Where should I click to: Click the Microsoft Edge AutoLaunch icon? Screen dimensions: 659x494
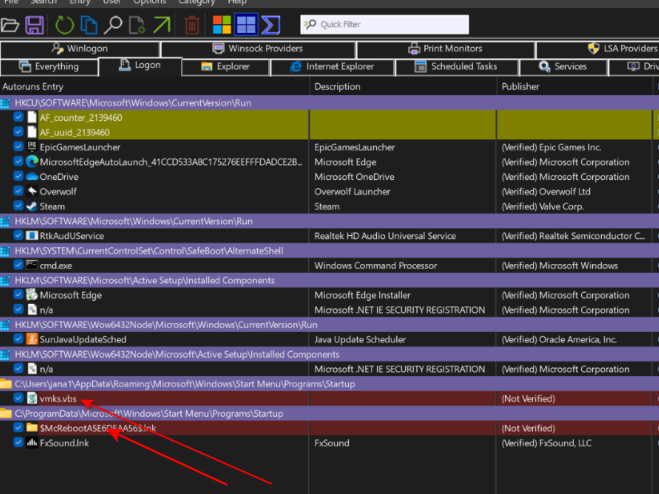coord(32,161)
